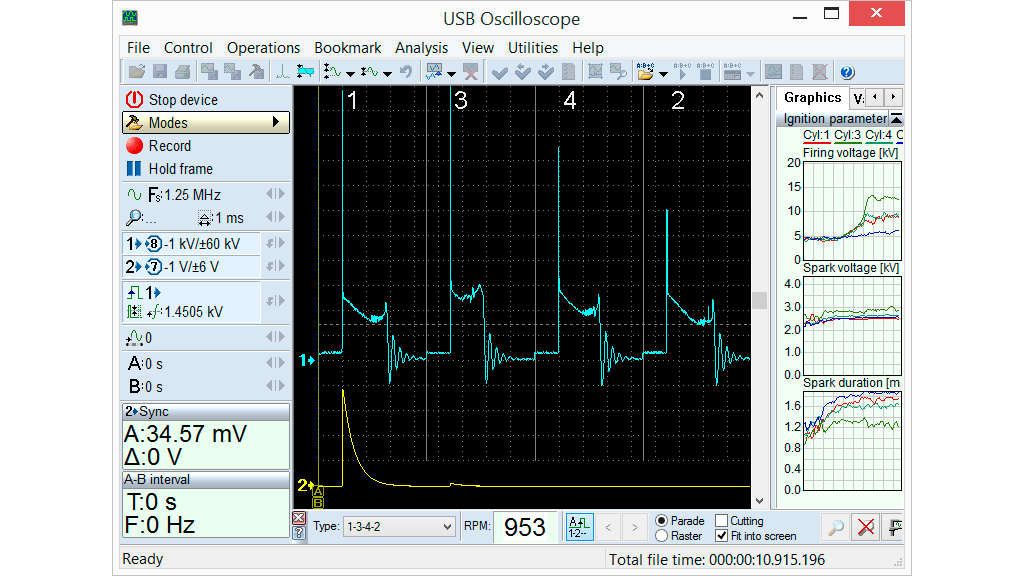1024x576 pixels.
Task: Click the A:B+C open folder toolbar icon
Action: click(645, 72)
